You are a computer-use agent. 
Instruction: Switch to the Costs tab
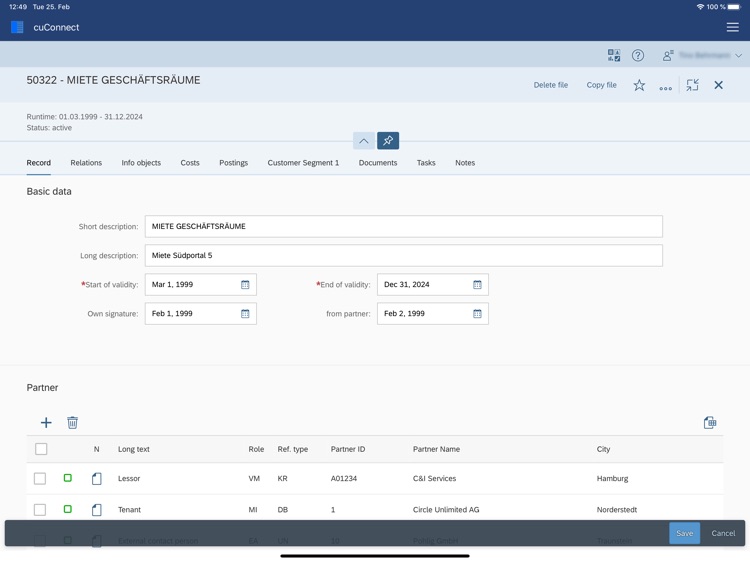[x=190, y=163]
